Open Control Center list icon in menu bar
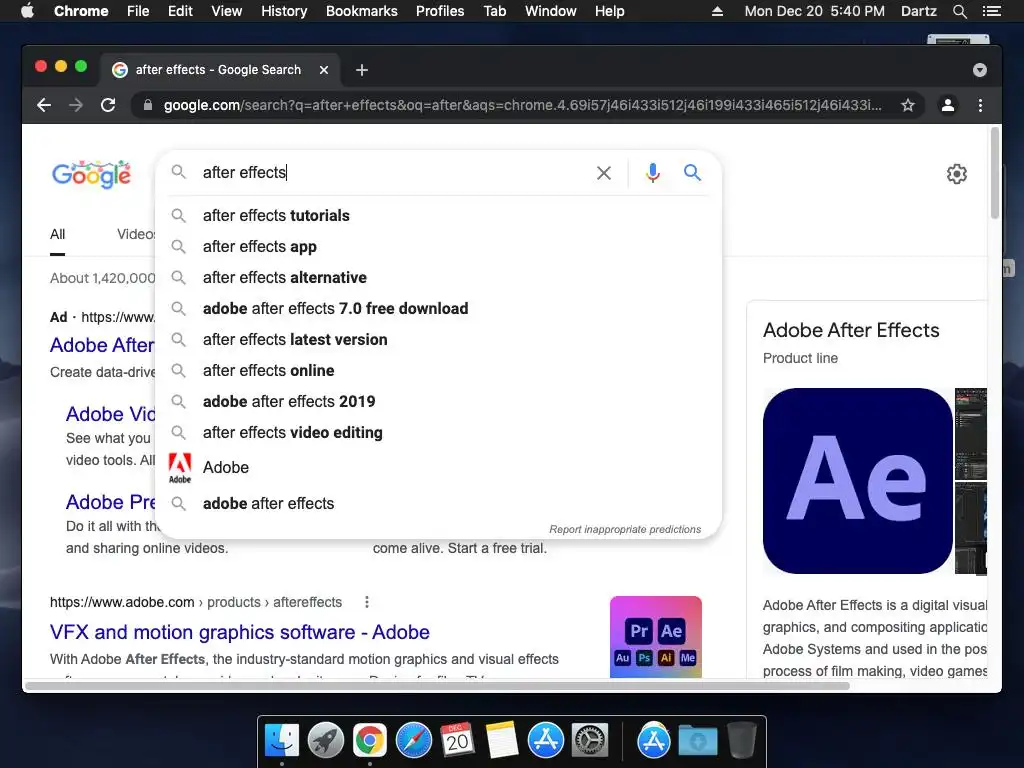This screenshot has height=768, width=1024. tap(991, 11)
